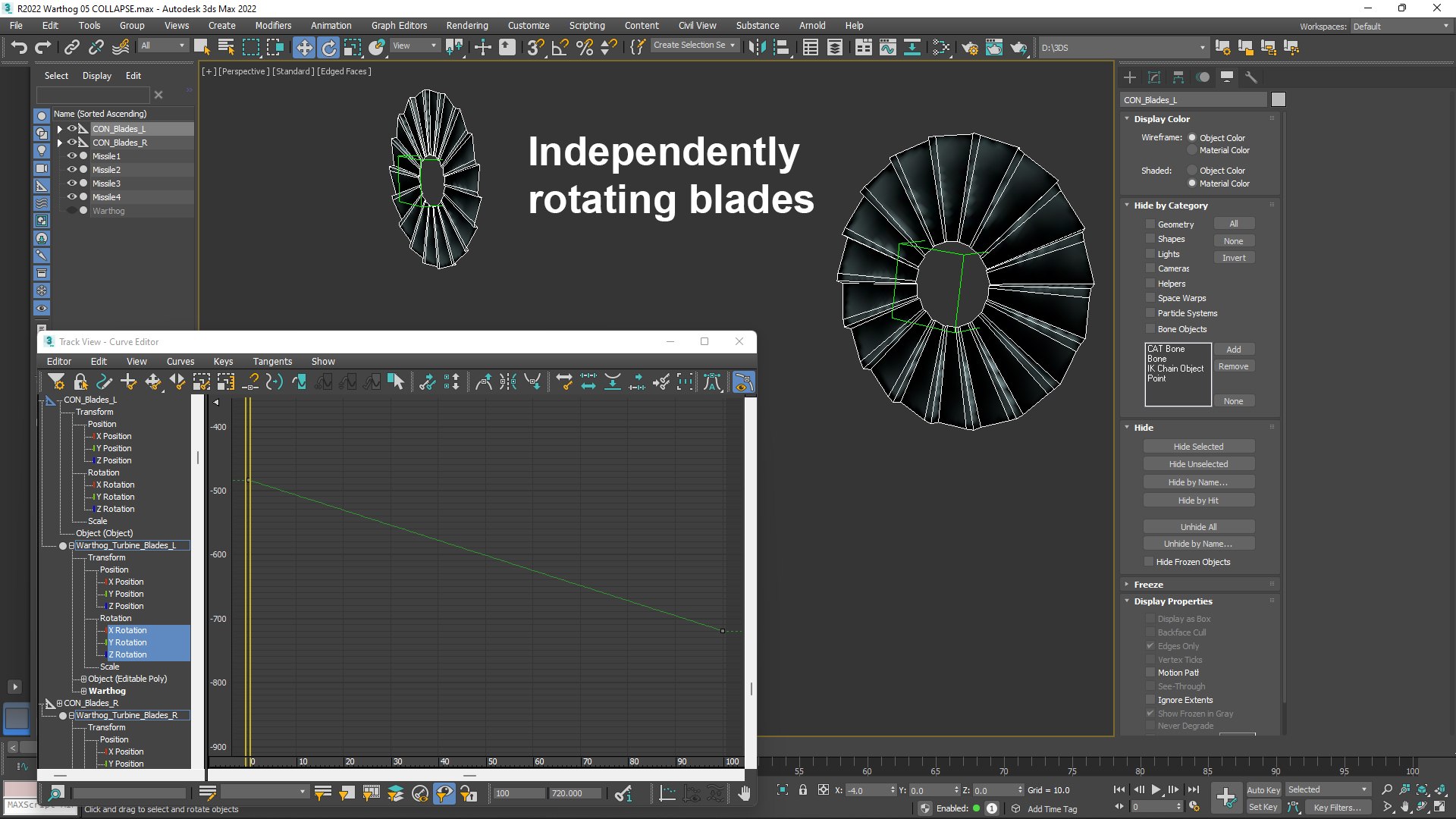Toggle selection lock padlock in status bar

(x=803, y=790)
